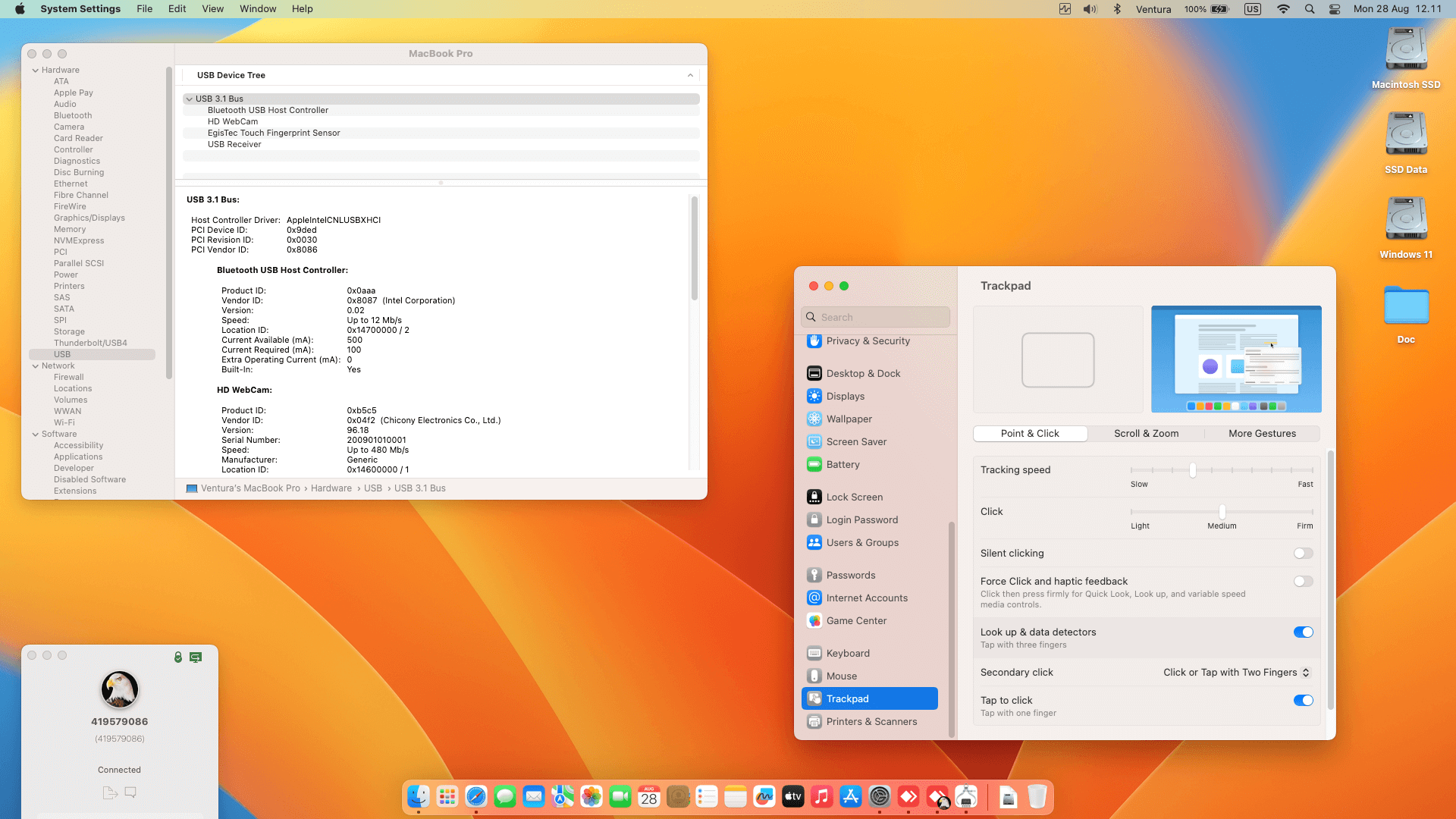Viewport: 1456px width, 819px height.
Task: Open the chat icon in AnyDesk window
Action: 130,792
